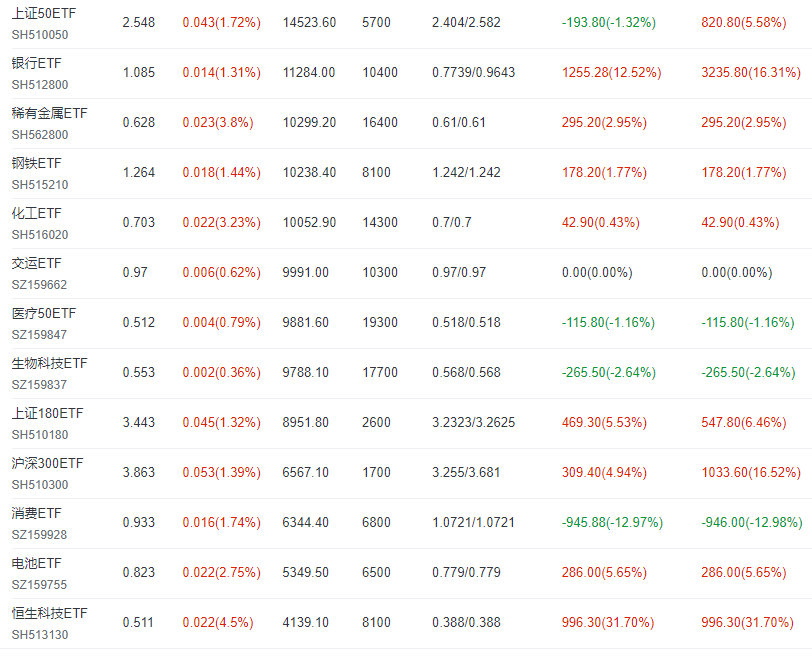Open the 交运ETF entry
812x656 pixels.
point(36,263)
